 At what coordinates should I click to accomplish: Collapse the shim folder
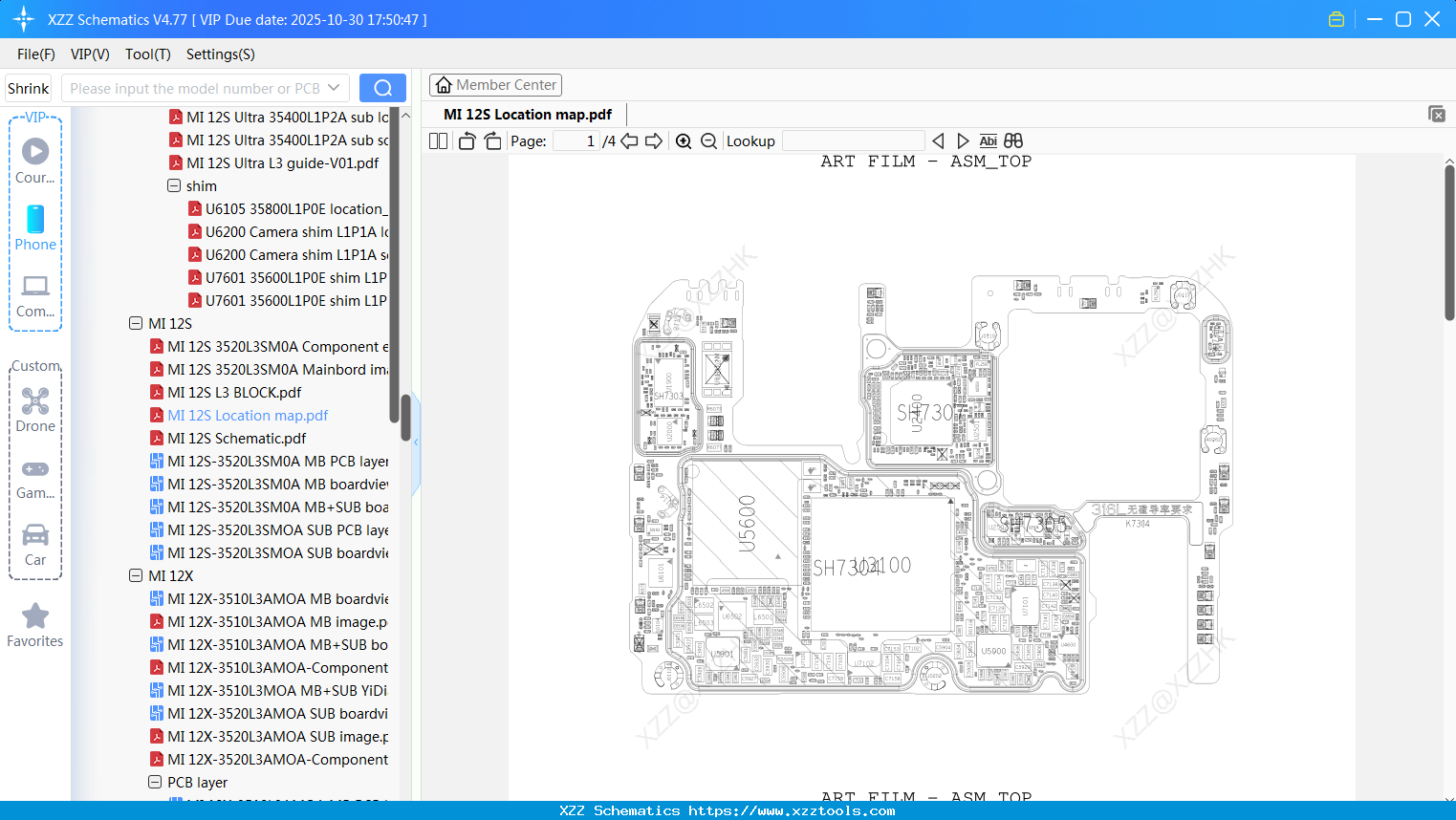[173, 185]
